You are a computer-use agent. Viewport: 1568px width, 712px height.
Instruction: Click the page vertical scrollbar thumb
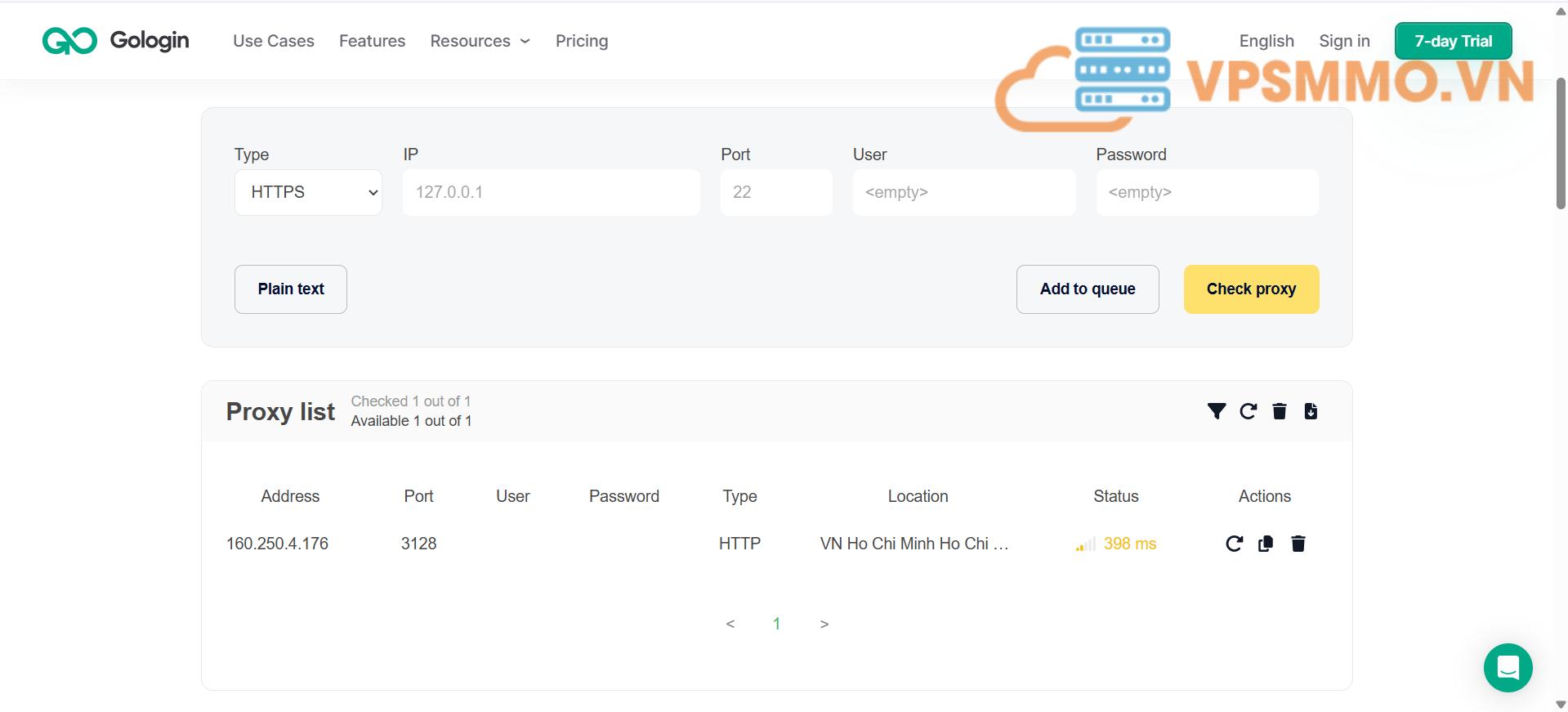(x=1560, y=143)
